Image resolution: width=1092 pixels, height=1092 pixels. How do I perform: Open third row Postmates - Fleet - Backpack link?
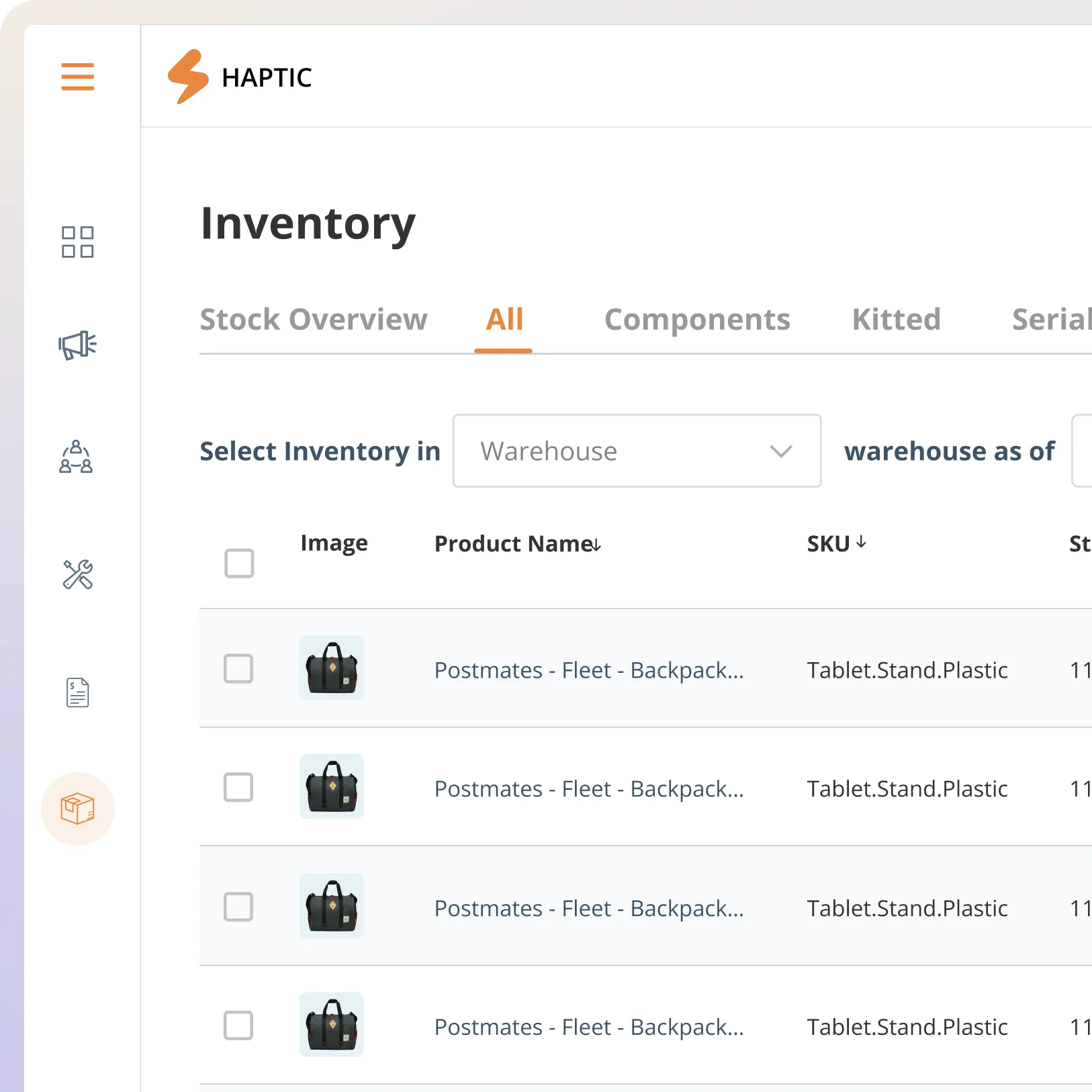[589, 909]
